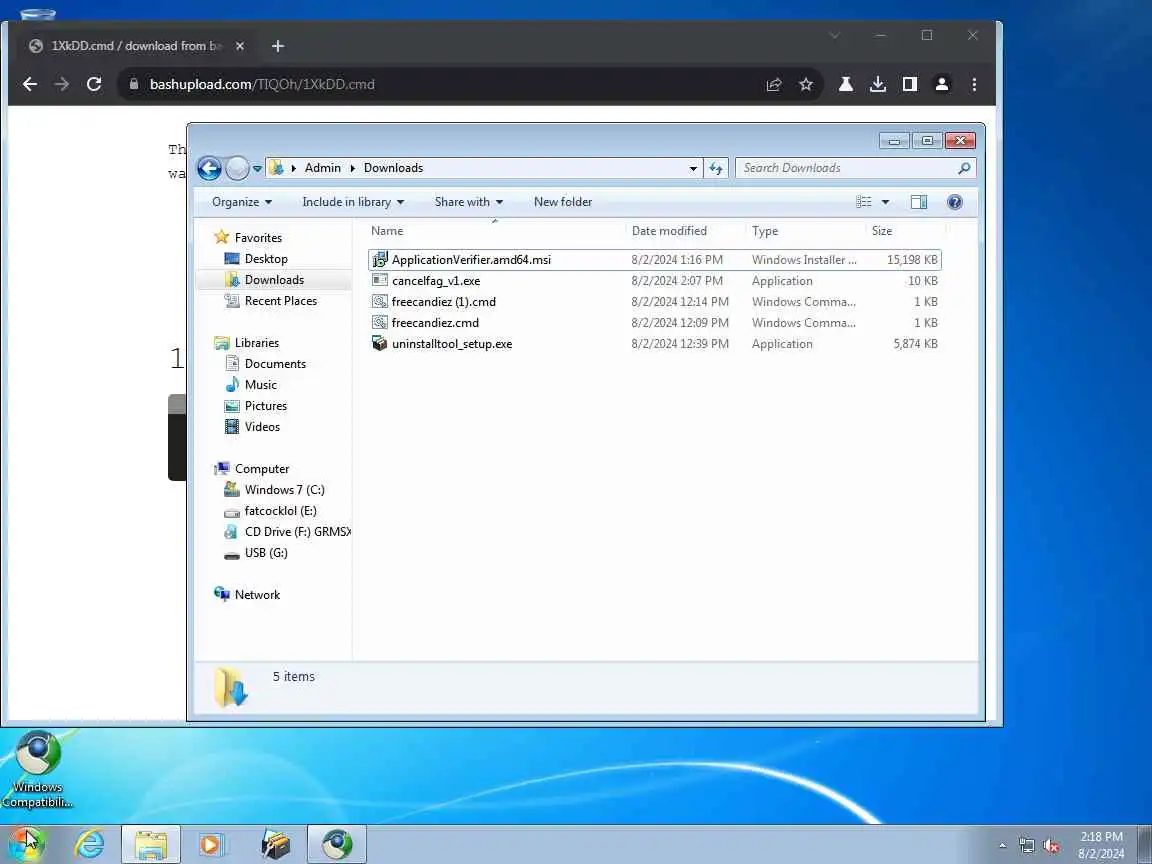1152x864 pixels.
Task: Open Music library
Action: click(x=260, y=385)
